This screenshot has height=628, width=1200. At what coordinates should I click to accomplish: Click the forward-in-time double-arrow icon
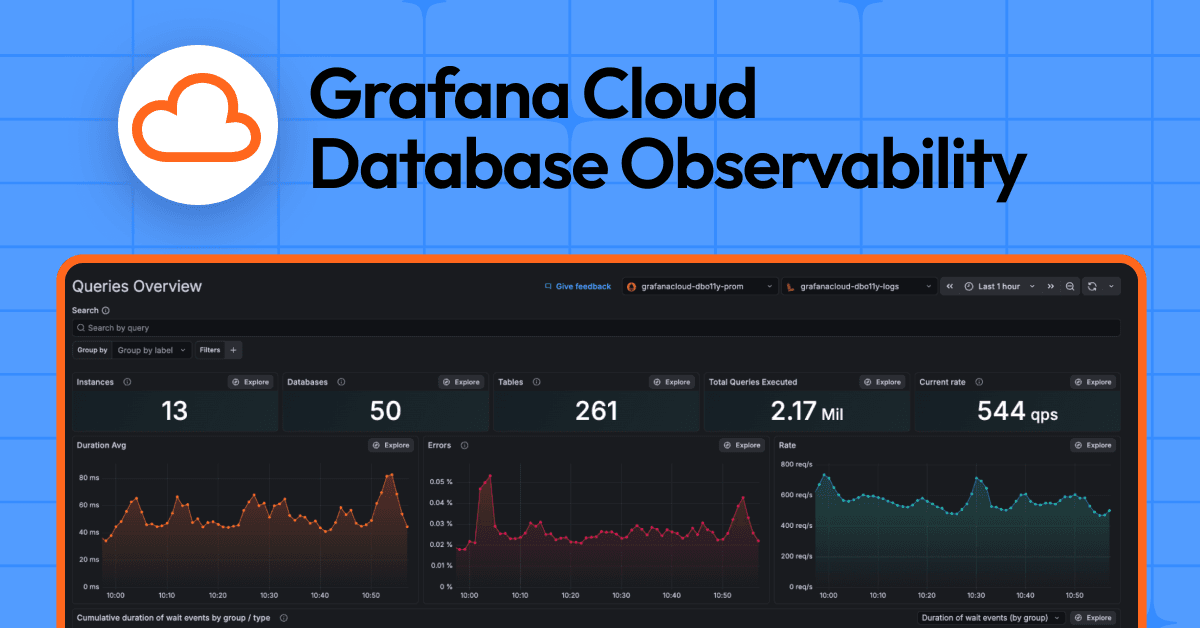click(x=1051, y=286)
